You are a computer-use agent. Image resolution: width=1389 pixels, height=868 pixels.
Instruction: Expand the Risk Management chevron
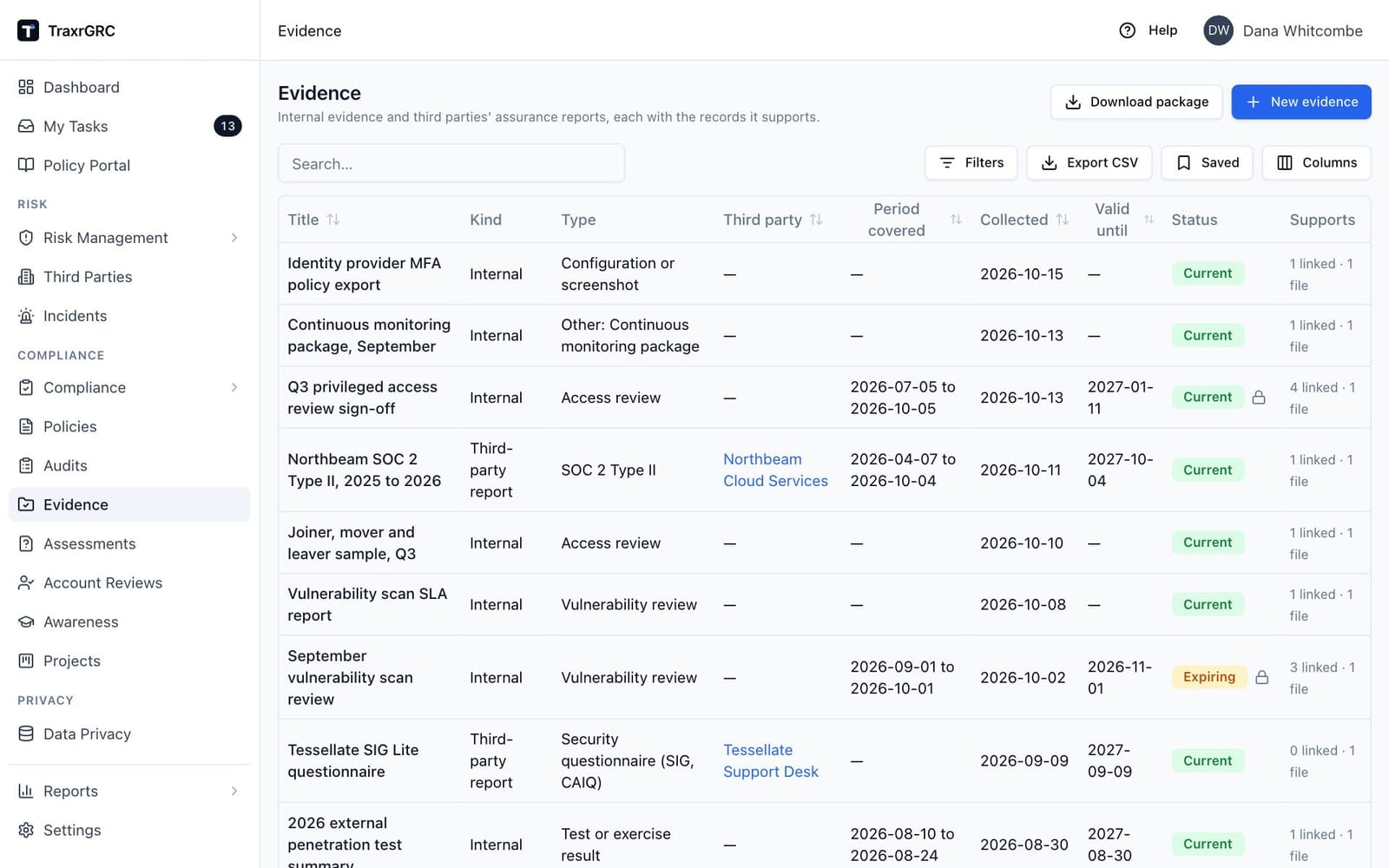(234, 238)
